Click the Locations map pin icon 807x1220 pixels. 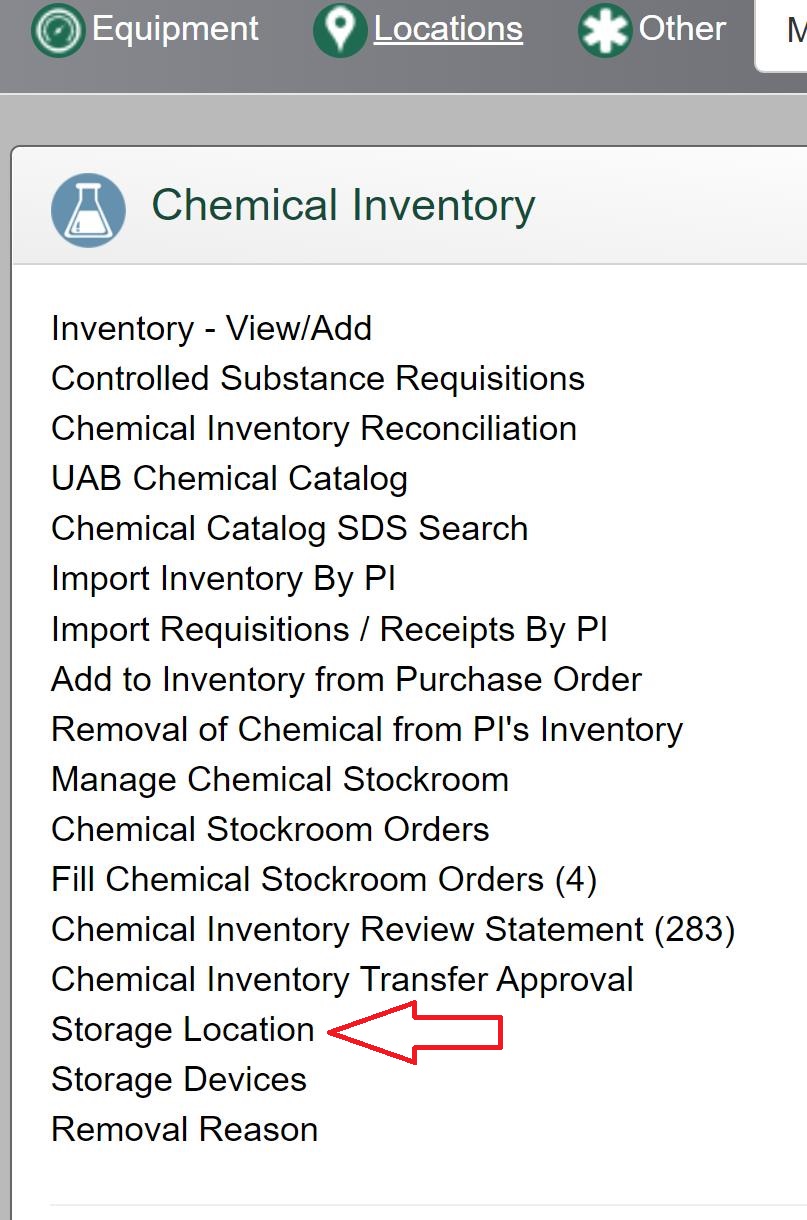[340, 30]
